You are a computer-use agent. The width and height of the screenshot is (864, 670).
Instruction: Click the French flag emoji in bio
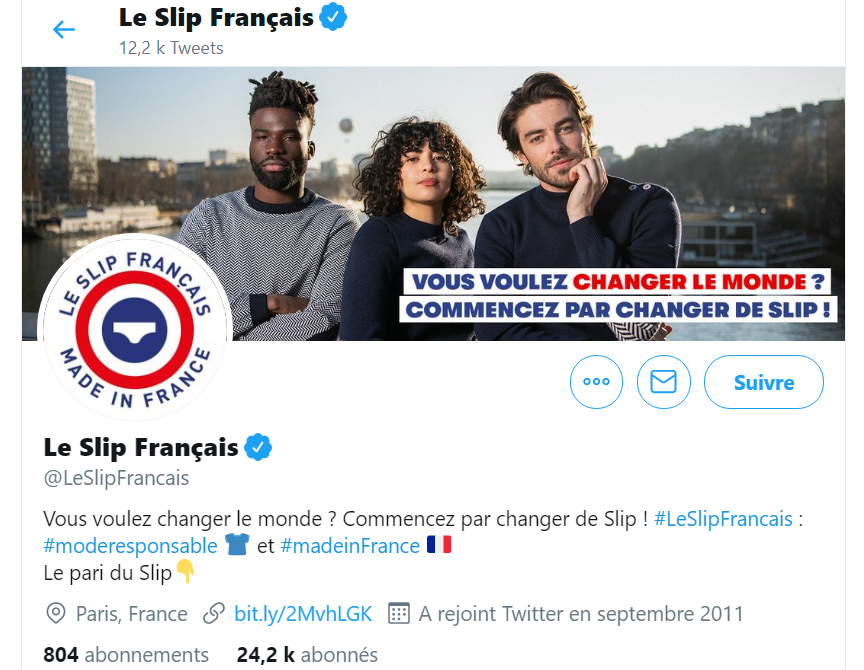tap(439, 544)
